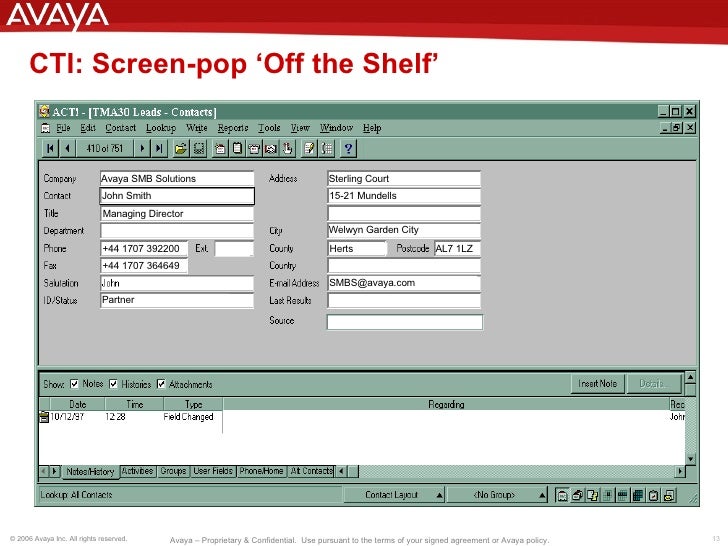
Task: Open the Window menu
Action: 336,128
